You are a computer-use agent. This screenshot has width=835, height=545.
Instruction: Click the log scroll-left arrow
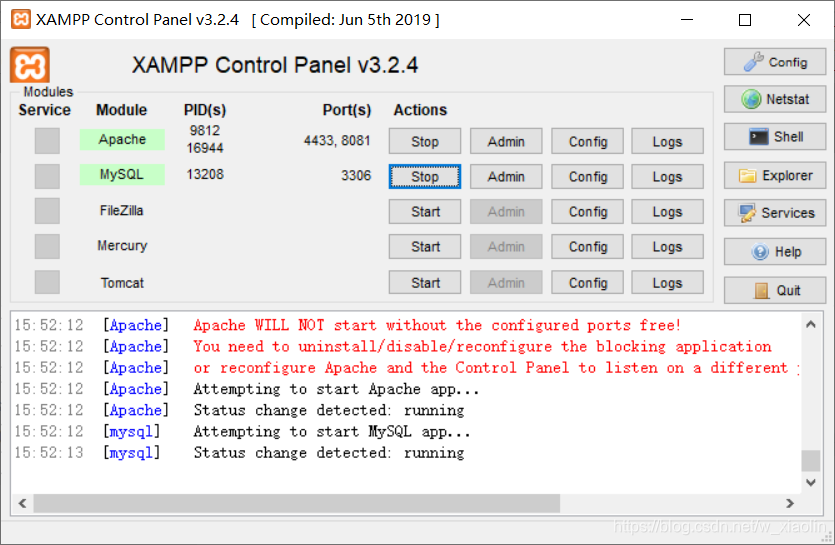(22, 503)
